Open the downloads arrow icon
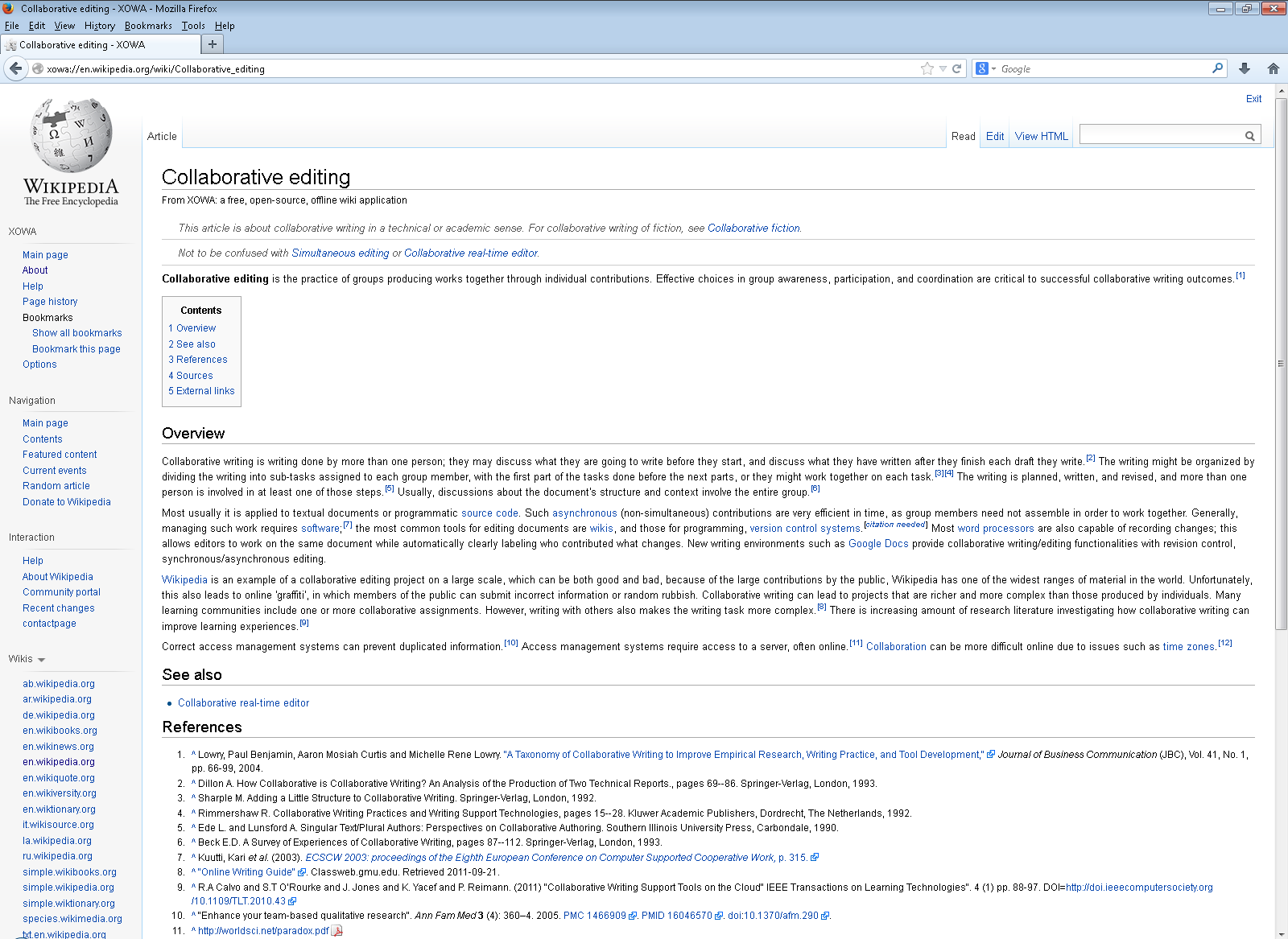Viewport: 1288px width, 939px height. pos(1245,68)
